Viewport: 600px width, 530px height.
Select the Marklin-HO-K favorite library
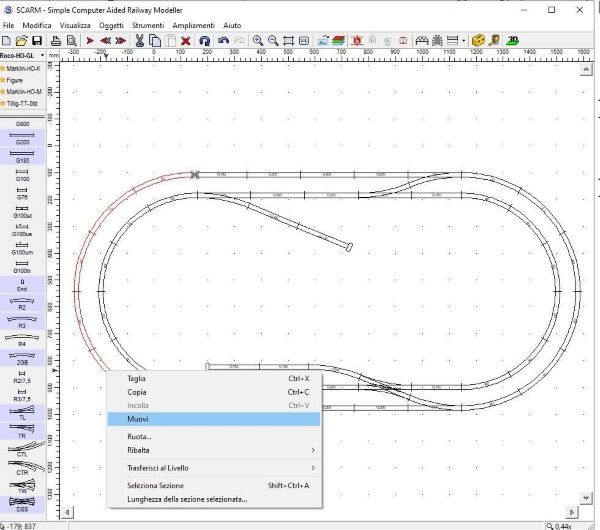[27, 69]
